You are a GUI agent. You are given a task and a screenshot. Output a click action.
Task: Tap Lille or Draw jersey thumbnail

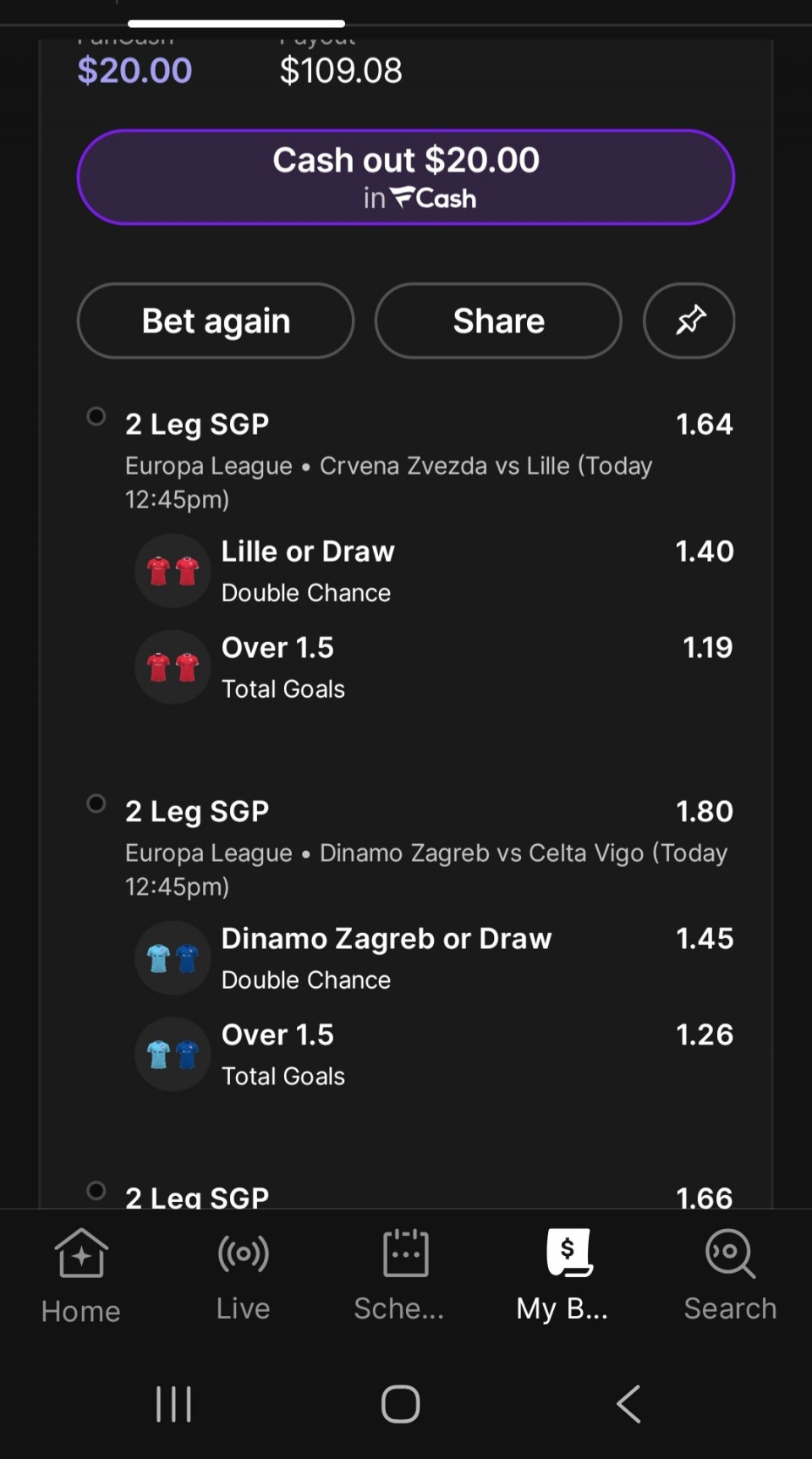(173, 571)
